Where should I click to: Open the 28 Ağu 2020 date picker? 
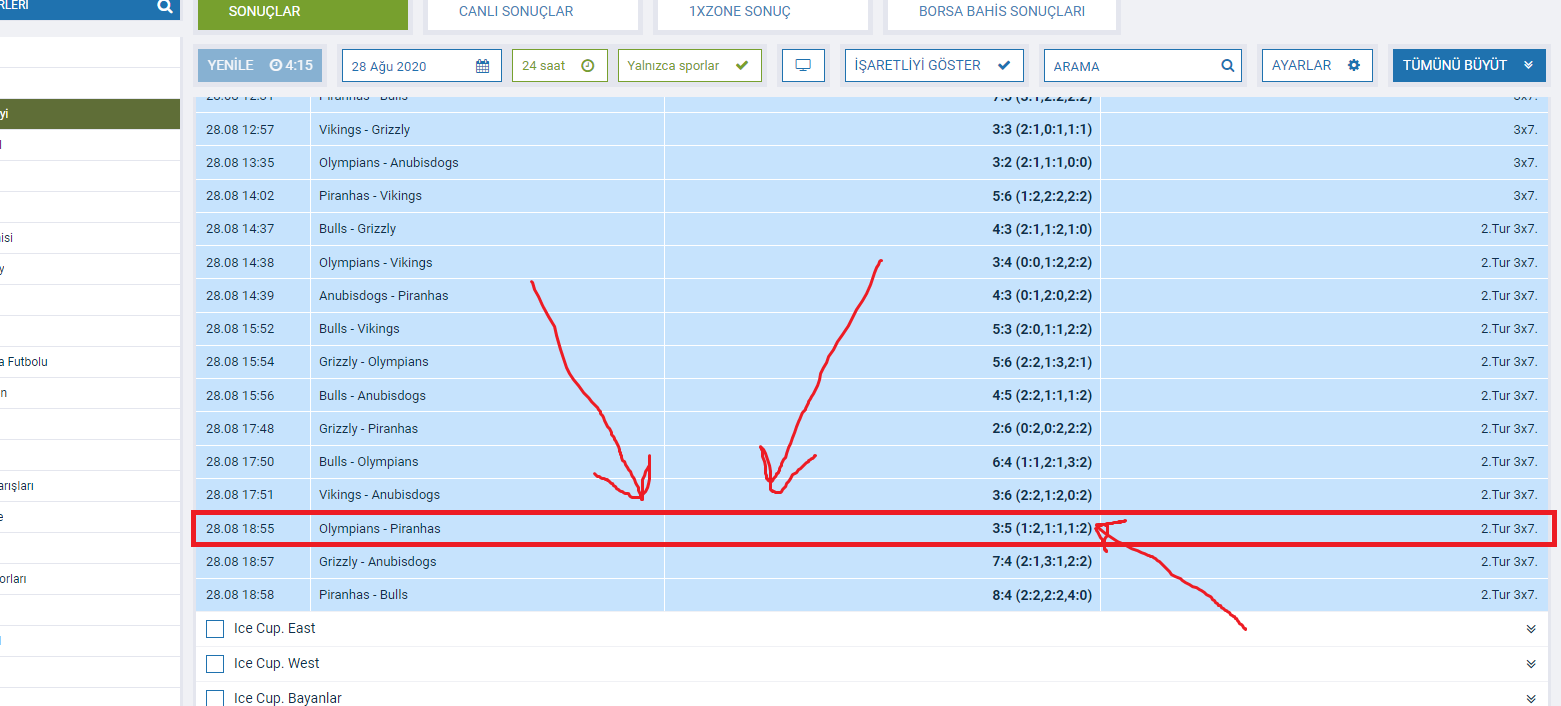421,66
